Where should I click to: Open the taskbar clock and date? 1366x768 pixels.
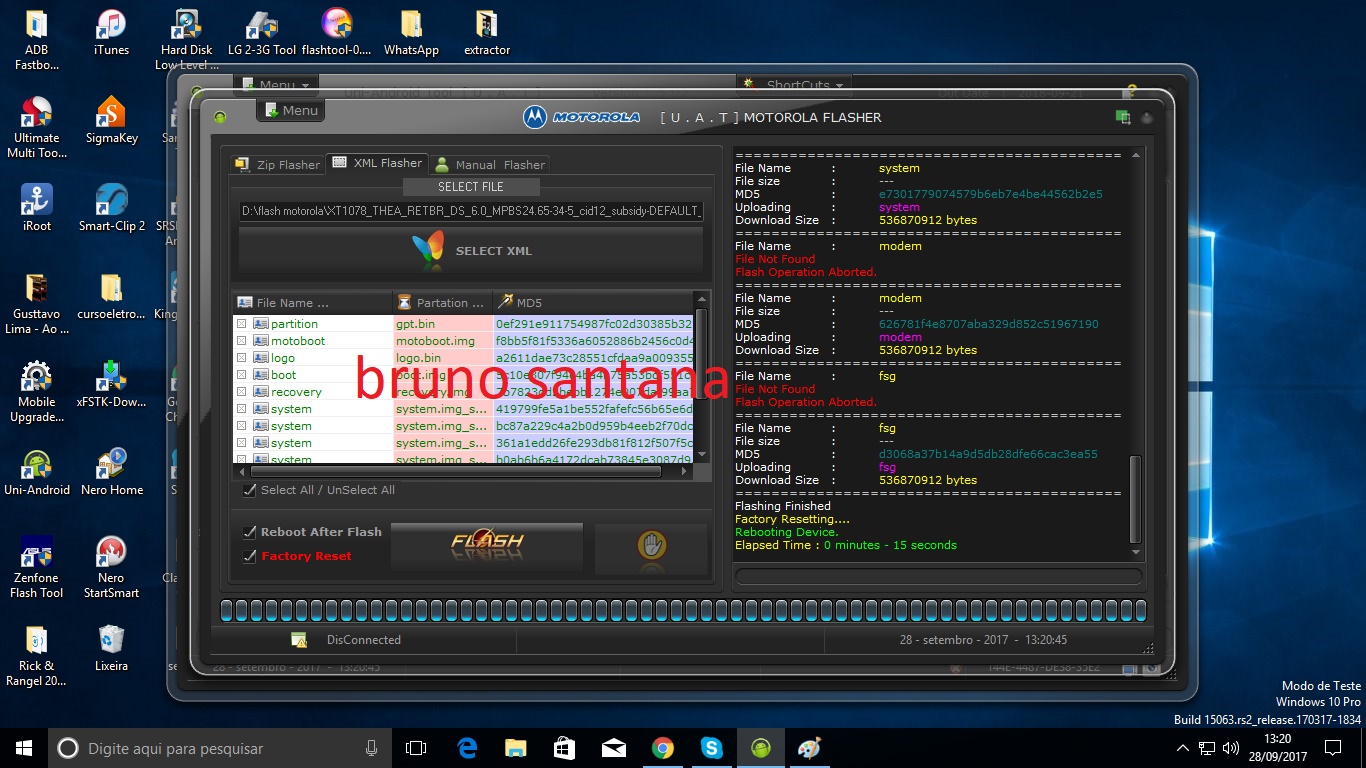1277,748
